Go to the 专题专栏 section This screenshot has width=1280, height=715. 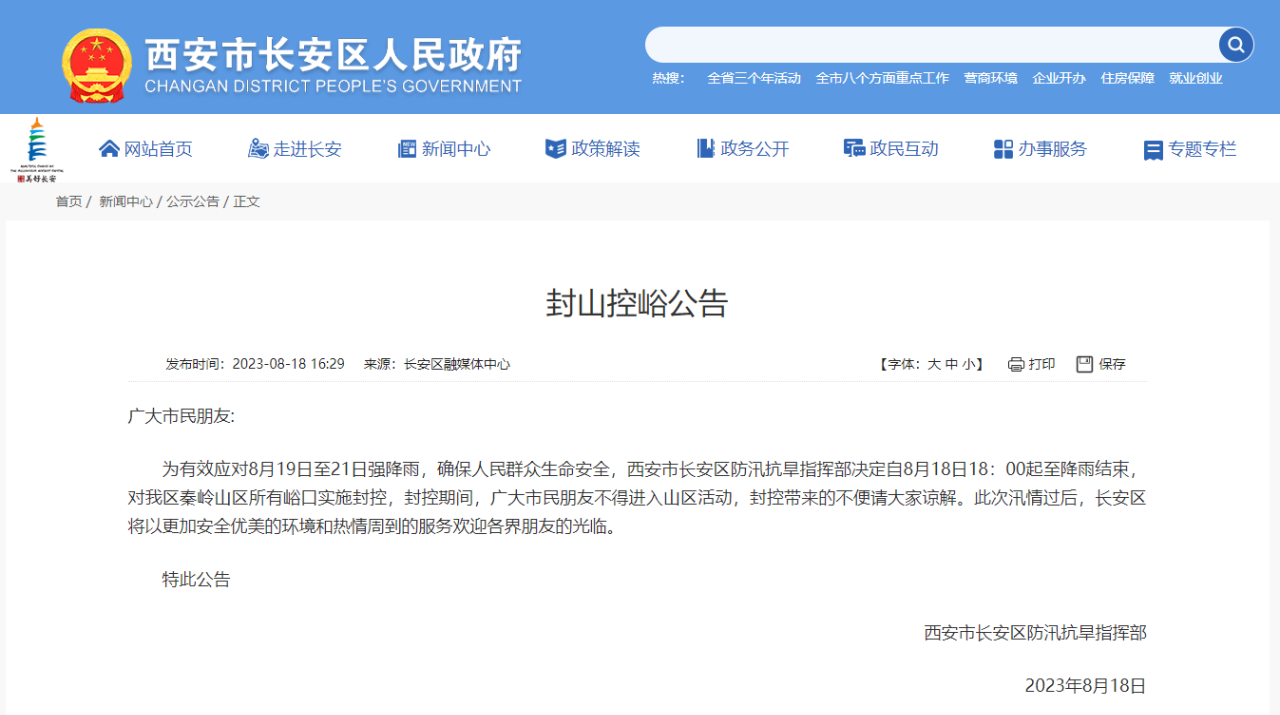[x=1190, y=149]
